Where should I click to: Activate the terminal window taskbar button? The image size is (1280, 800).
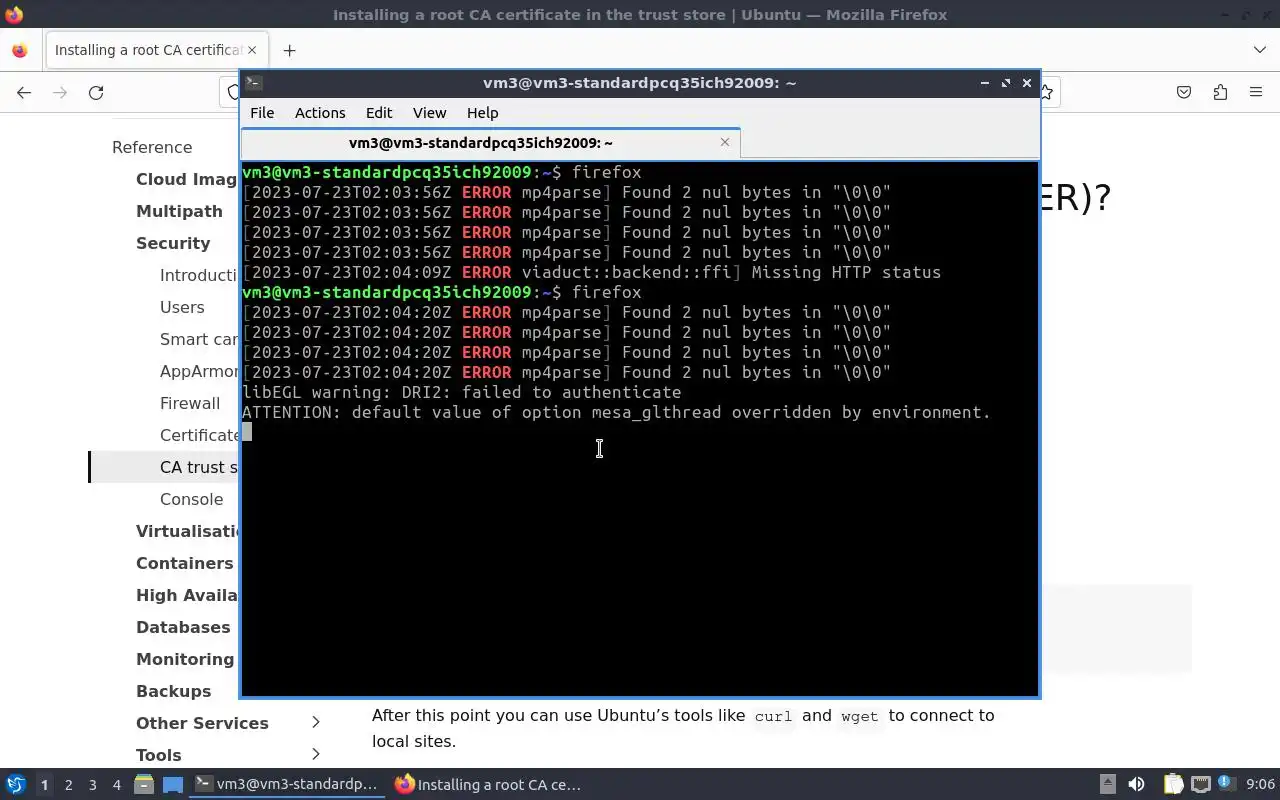coord(288,785)
